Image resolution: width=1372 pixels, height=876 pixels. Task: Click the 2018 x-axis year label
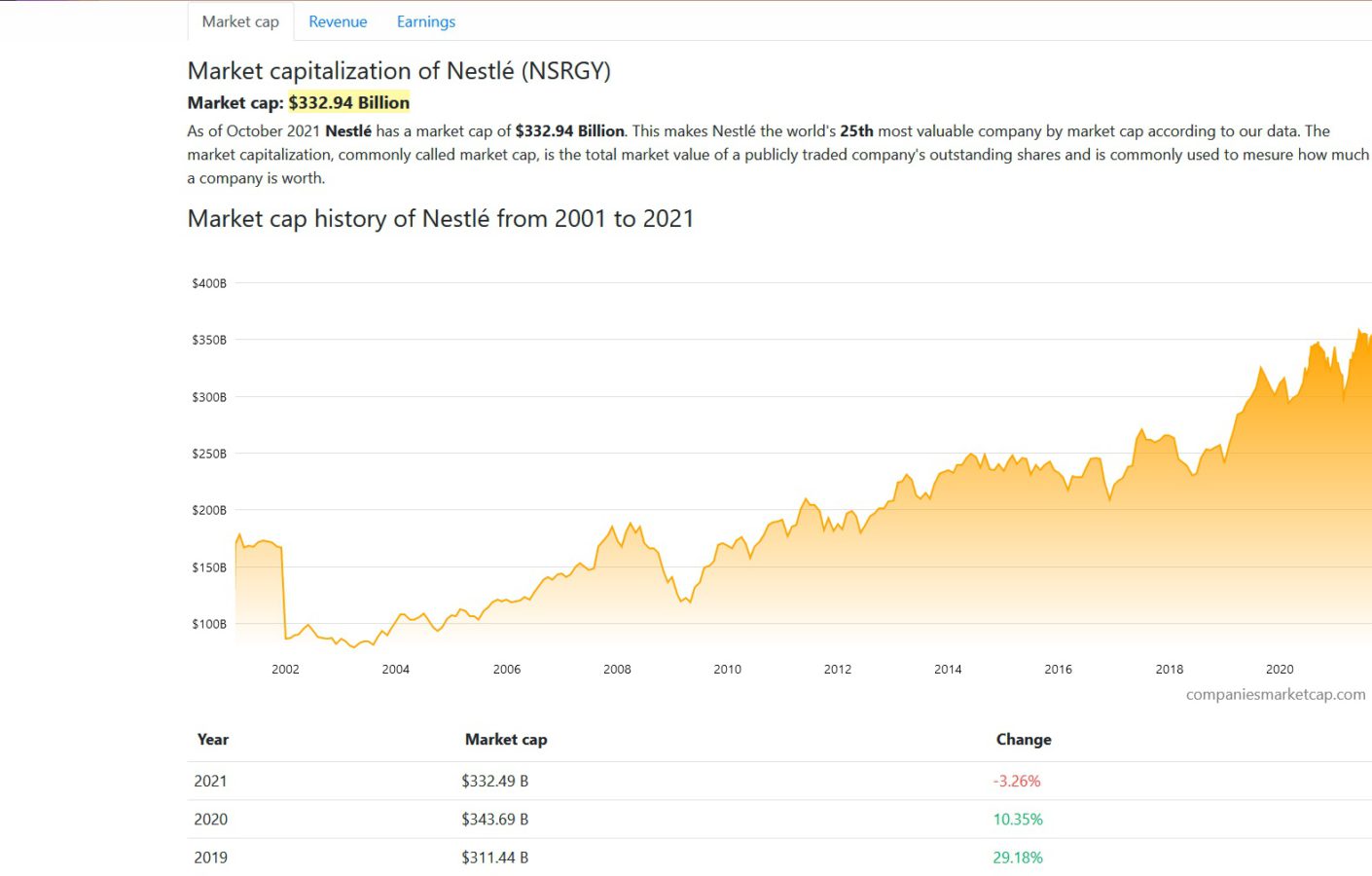pos(1170,669)
